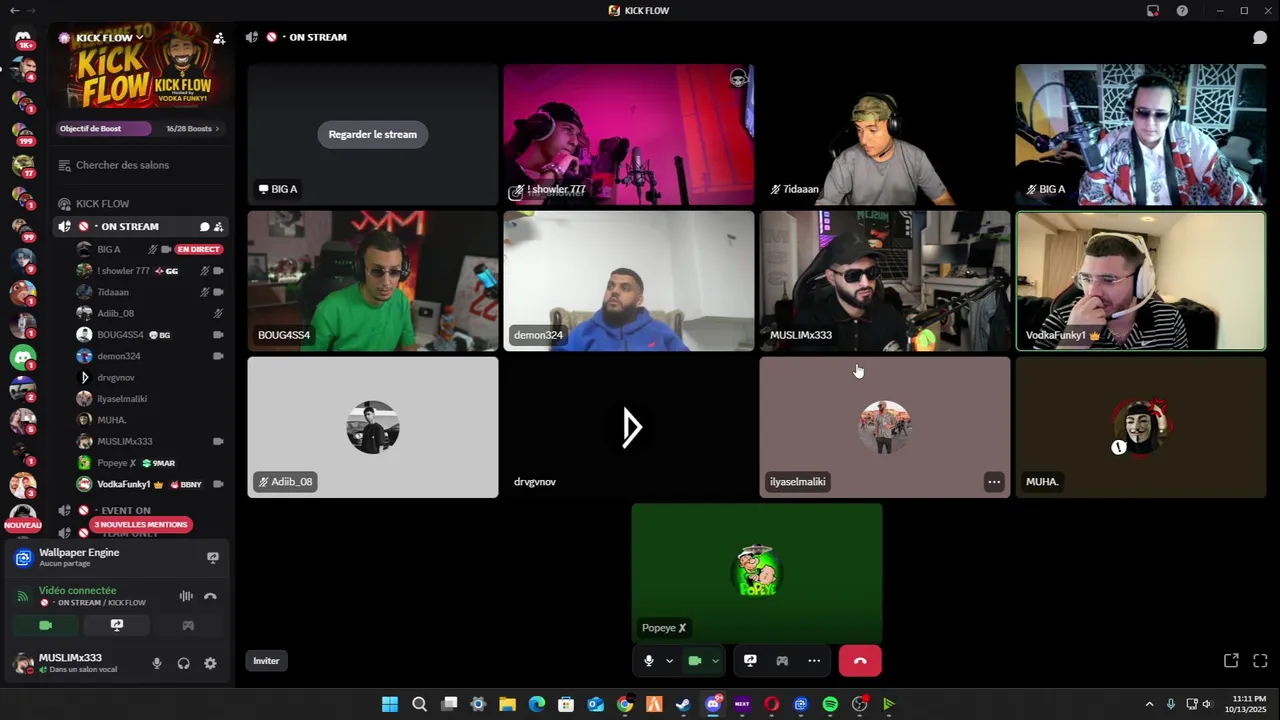1280x720 pixels.
Task: Toggle headphone deafen in user panel
Action: (x=183, y=663)
